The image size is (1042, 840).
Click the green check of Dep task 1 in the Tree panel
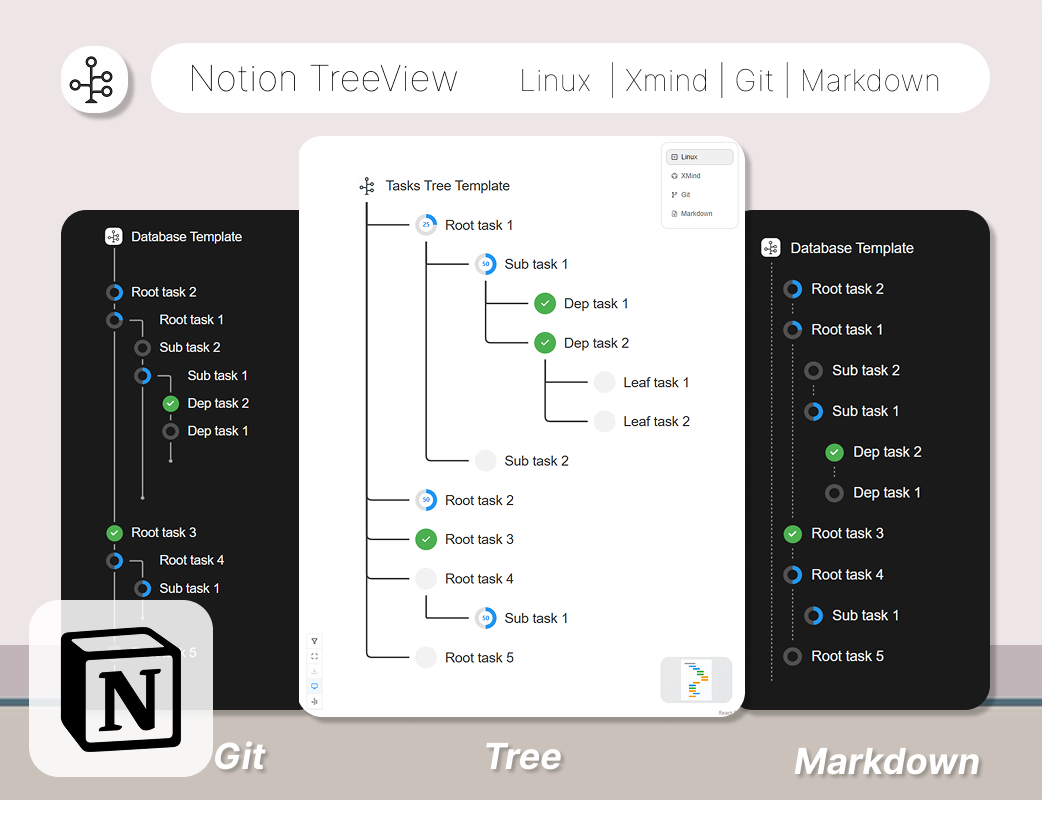(x=545, y=304)
